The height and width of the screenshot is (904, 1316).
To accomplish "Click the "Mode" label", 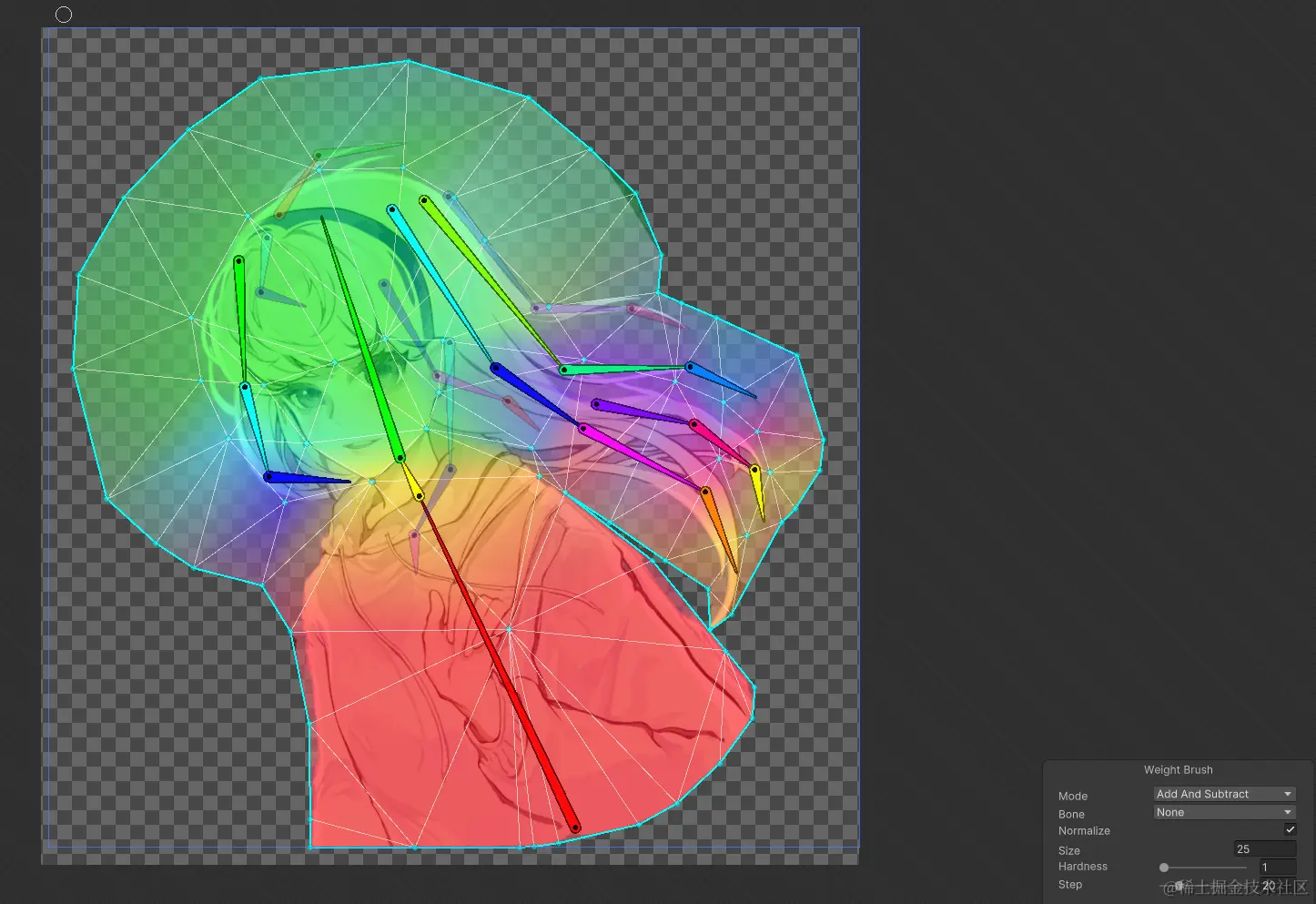I will 1073,797.
